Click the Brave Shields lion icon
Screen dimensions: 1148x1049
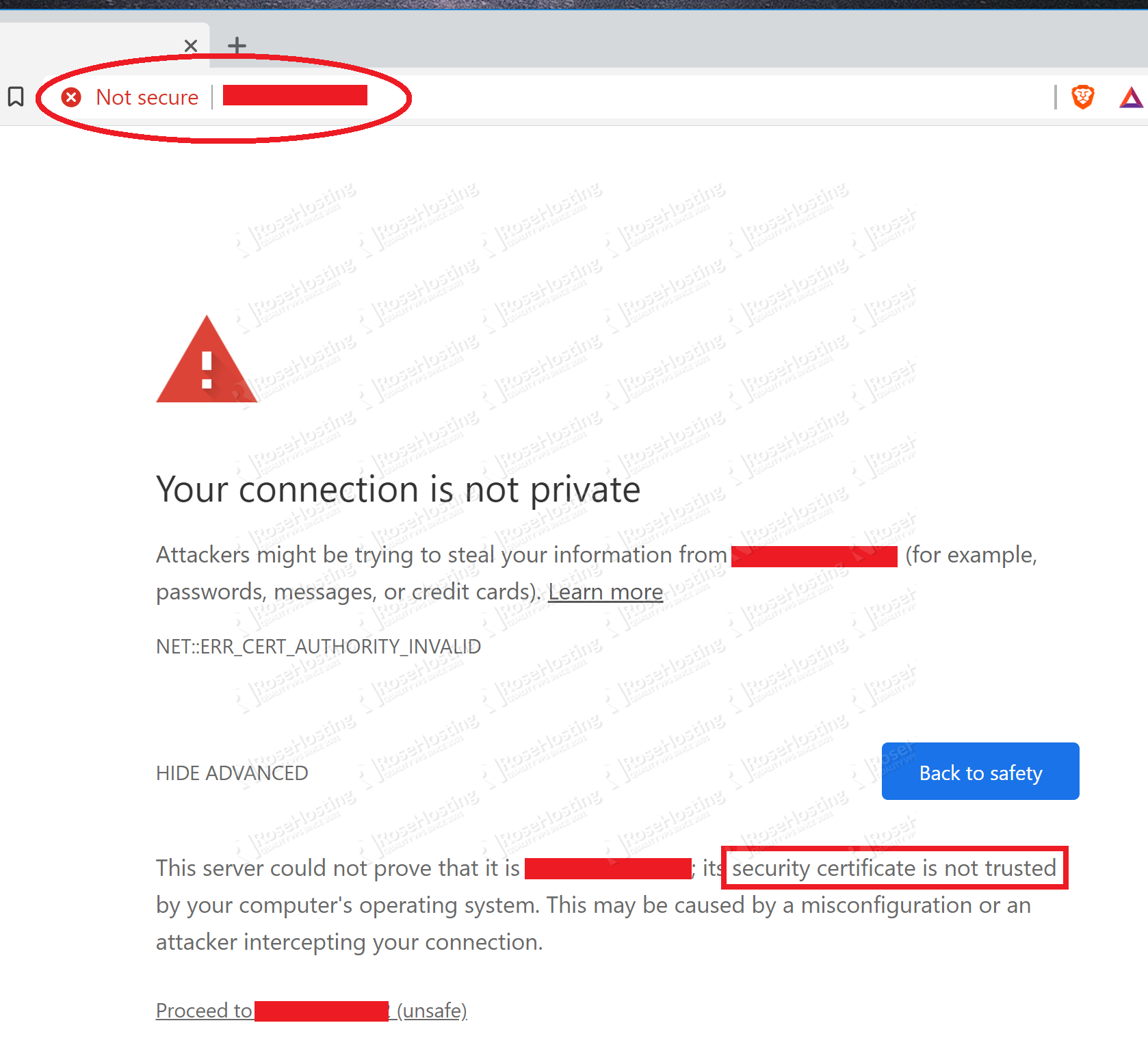1082,97
